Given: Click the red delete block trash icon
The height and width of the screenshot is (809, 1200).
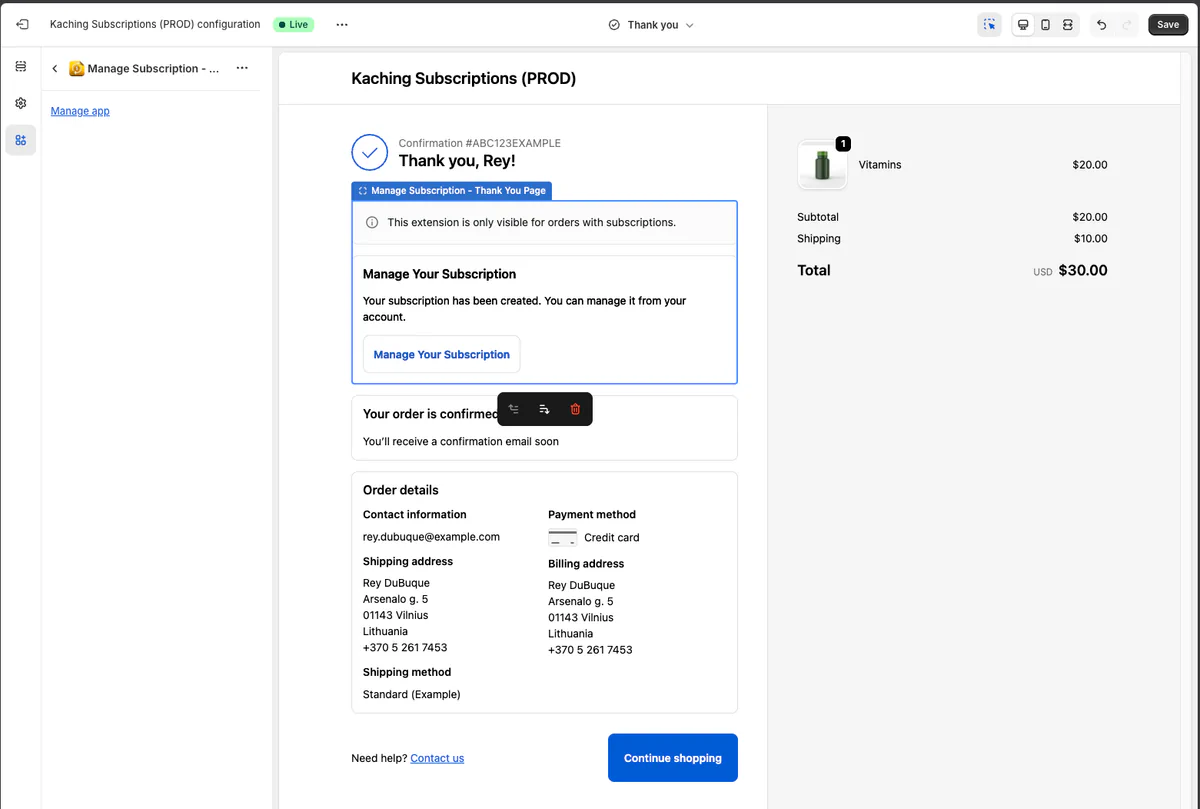Looking at the screenshot, I should [x=575, y=409].
